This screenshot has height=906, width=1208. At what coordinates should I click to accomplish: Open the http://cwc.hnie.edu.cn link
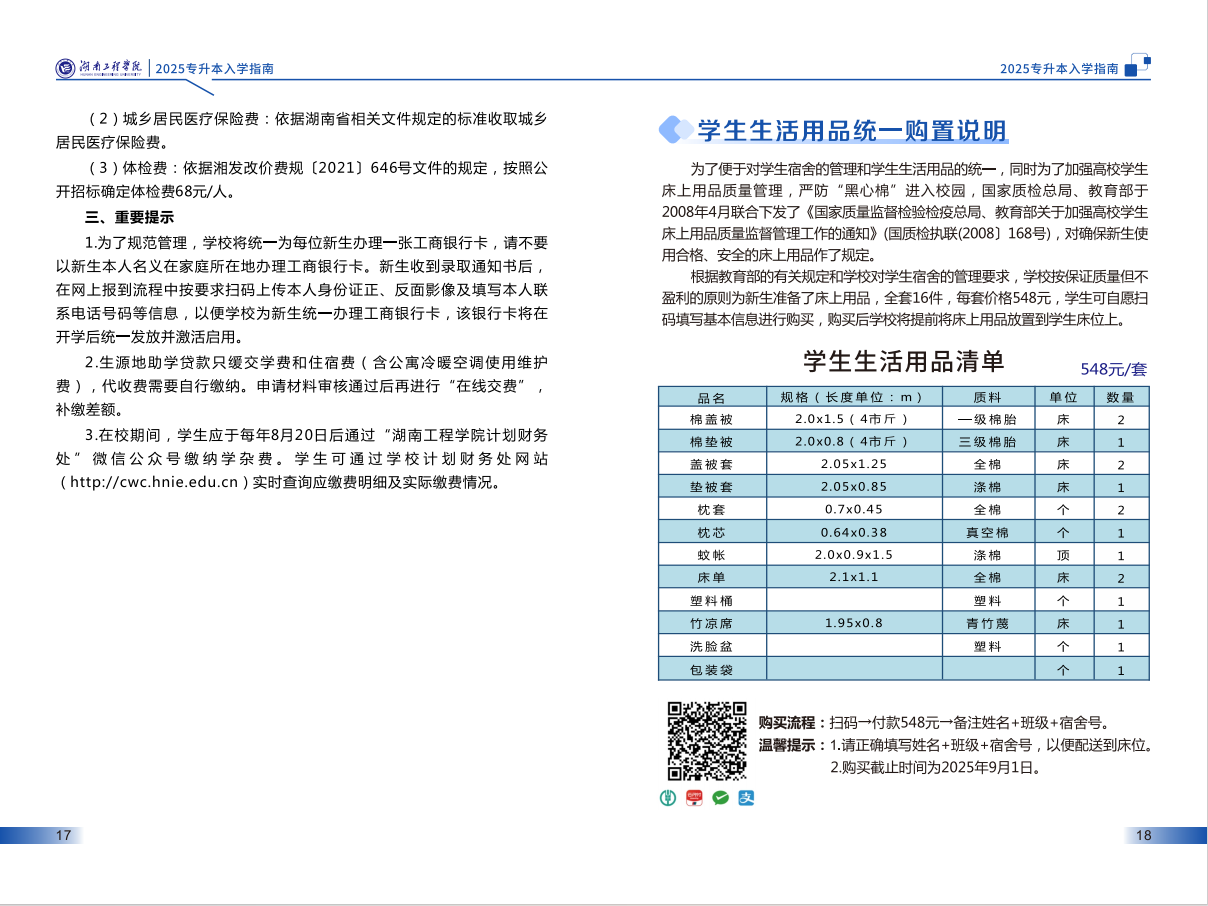point(153,482)
